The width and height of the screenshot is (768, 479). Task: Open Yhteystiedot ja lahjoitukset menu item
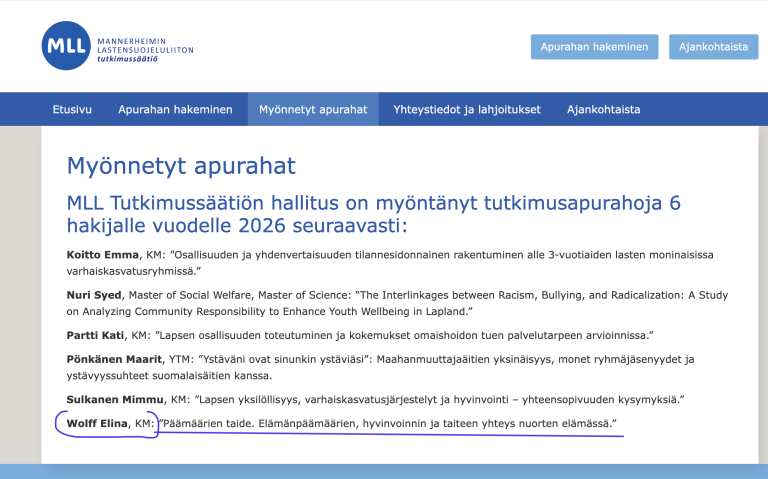click(x=467, y=109)
